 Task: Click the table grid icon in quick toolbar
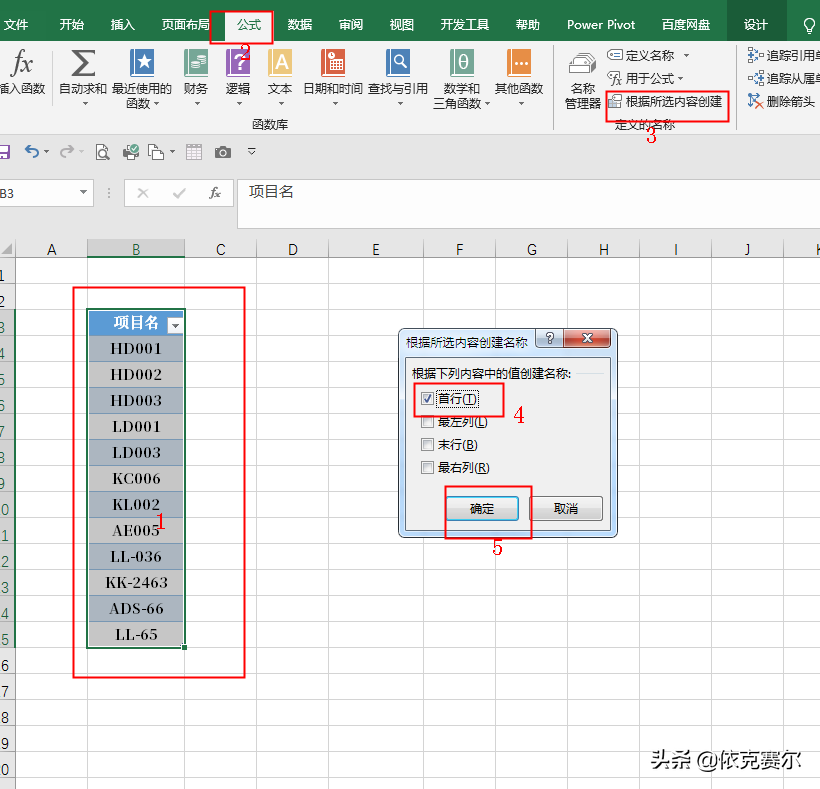[194, 152]
